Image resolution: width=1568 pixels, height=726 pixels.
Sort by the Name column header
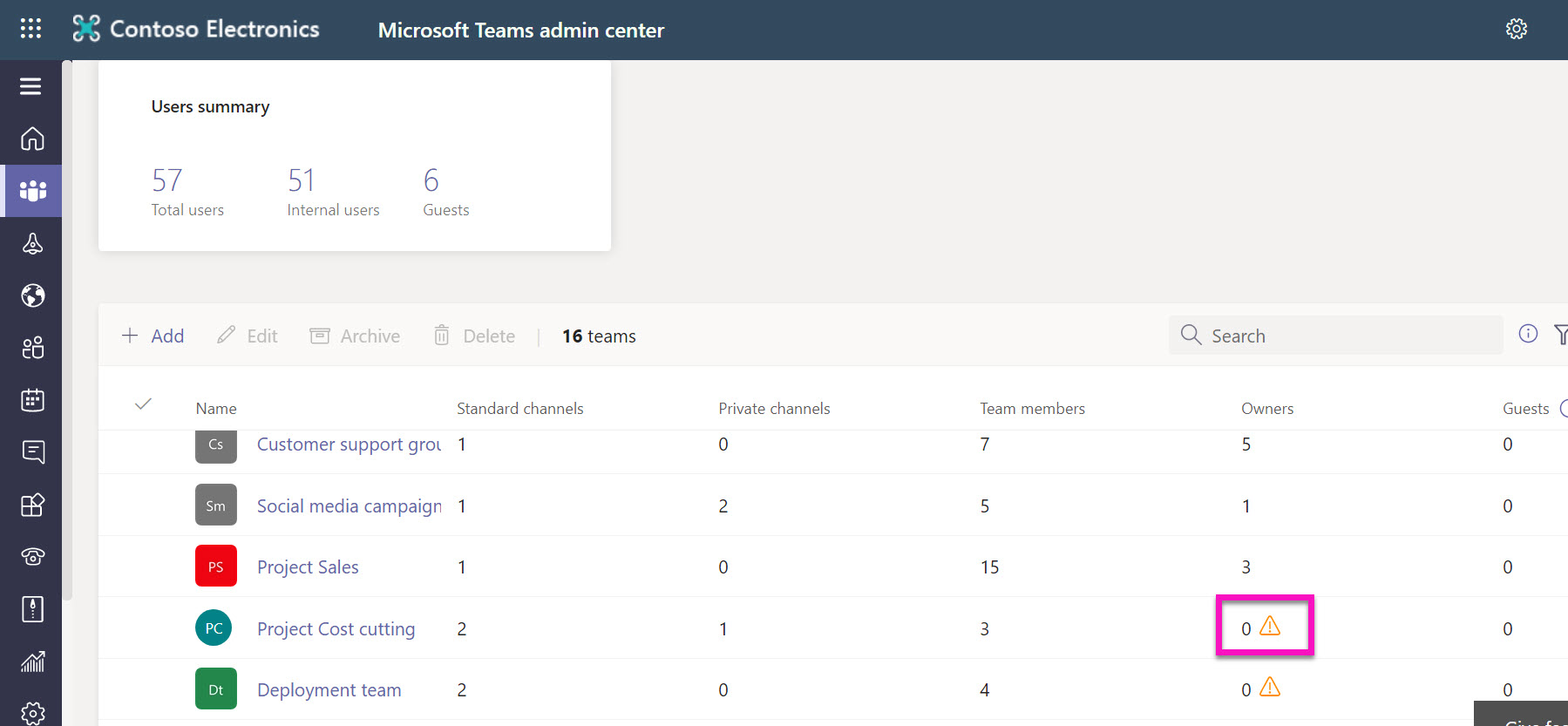pyautogui.click(x=216, y=409)
